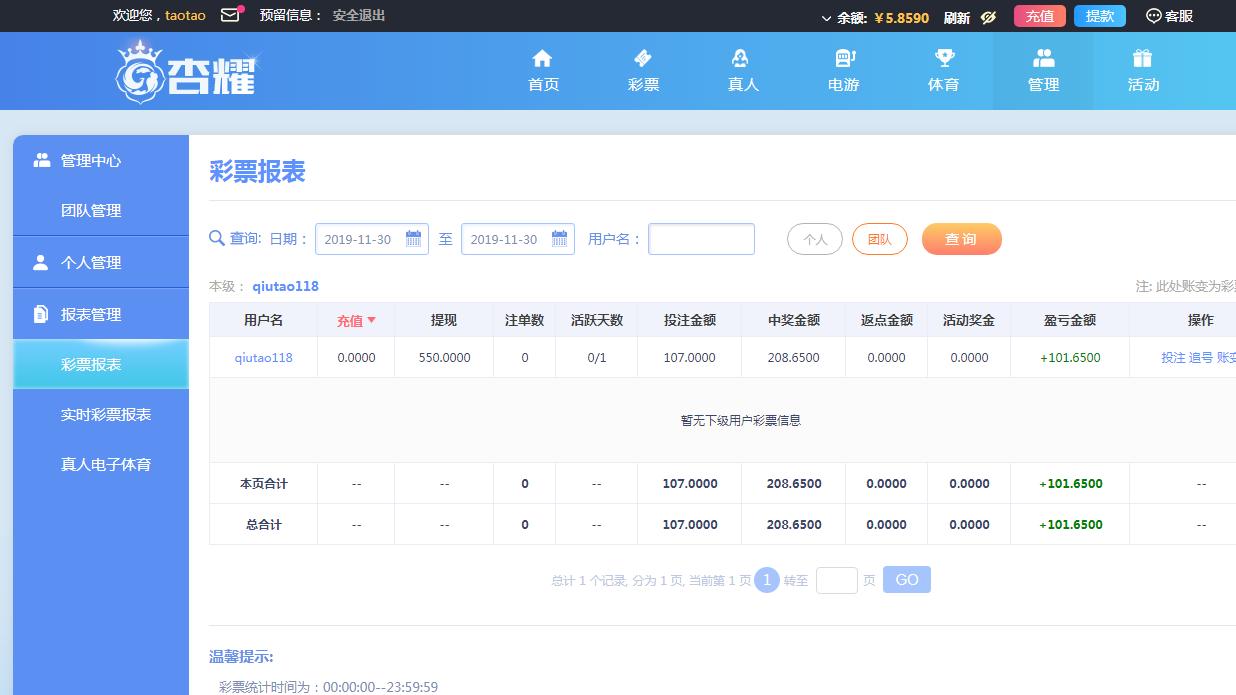This screenshot has width=1236, height=695.
Task: Click the 首页 home icon
Action: click(543, 58)
